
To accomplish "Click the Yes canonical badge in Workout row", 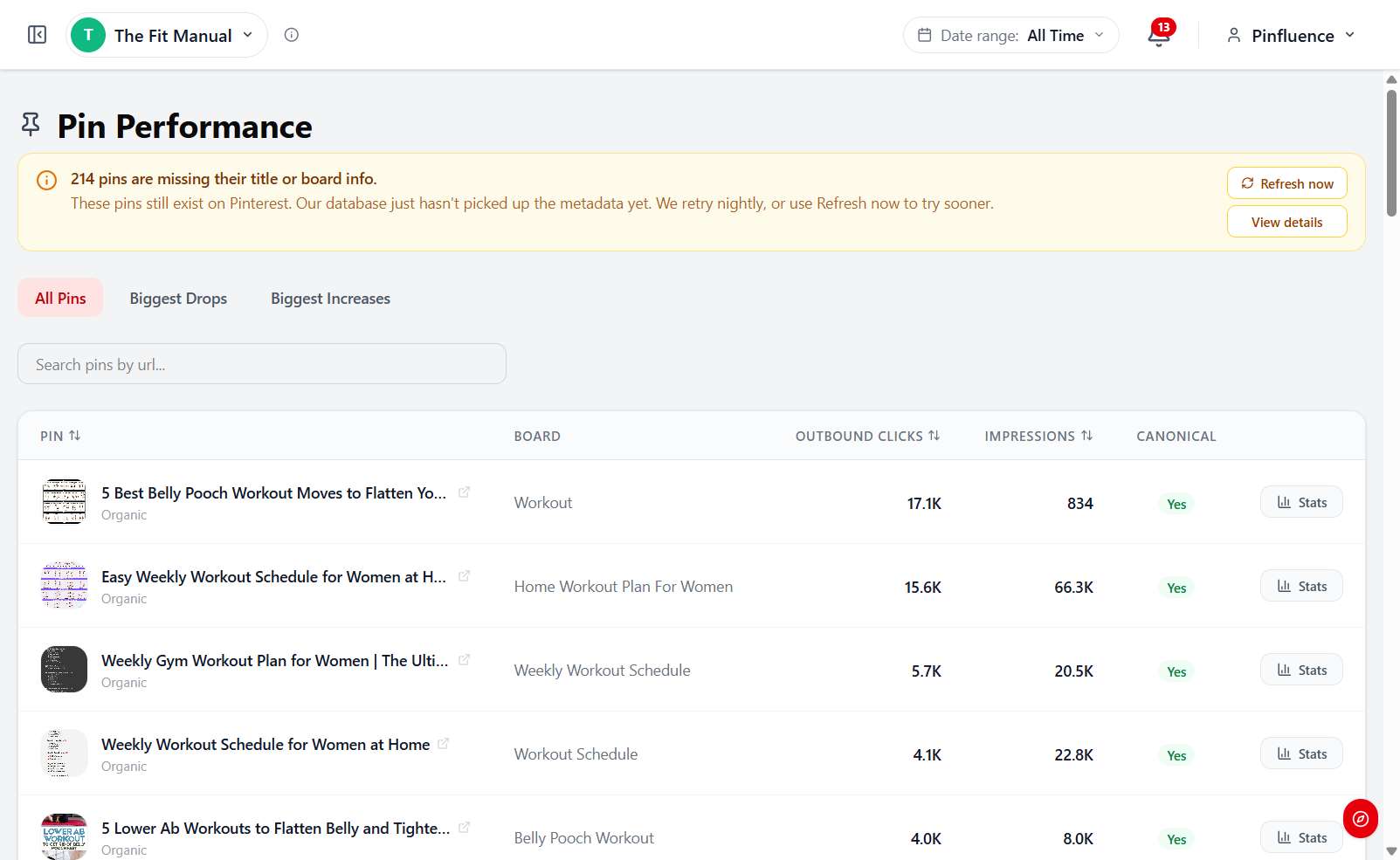I will click(x=1176, y=504).
